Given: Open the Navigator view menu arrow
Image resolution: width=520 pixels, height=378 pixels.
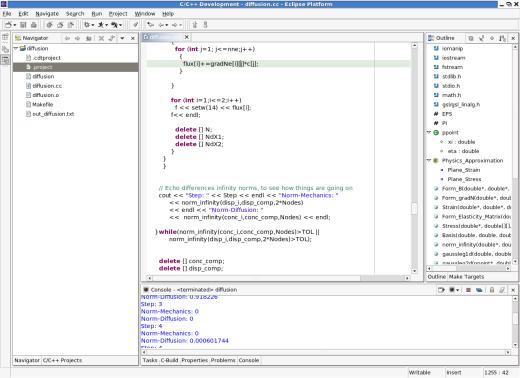Looking at the screenshot, I should pyautogui.click(x=122, y=38).
